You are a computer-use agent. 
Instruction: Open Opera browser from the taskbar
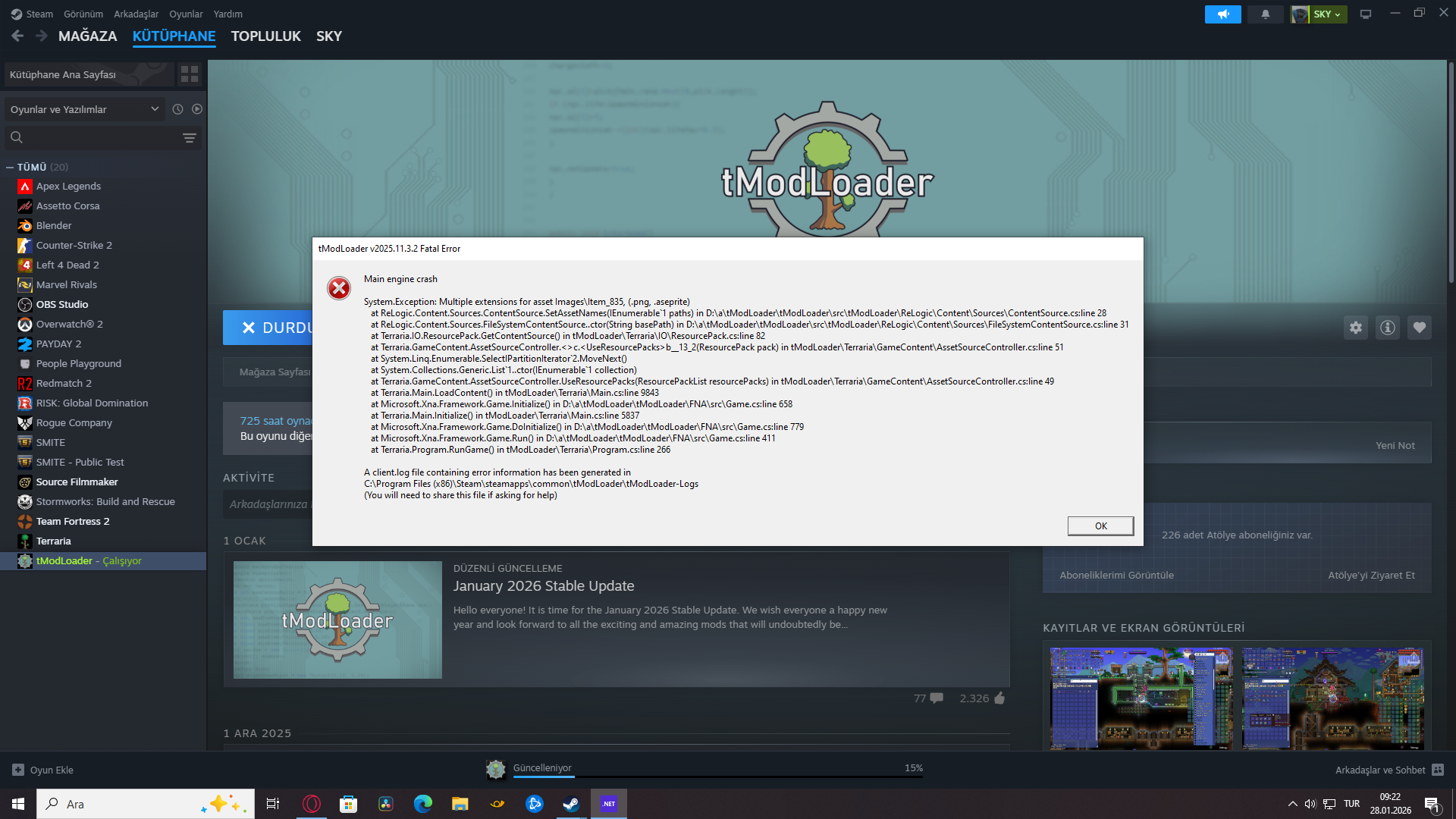point(312,804)
